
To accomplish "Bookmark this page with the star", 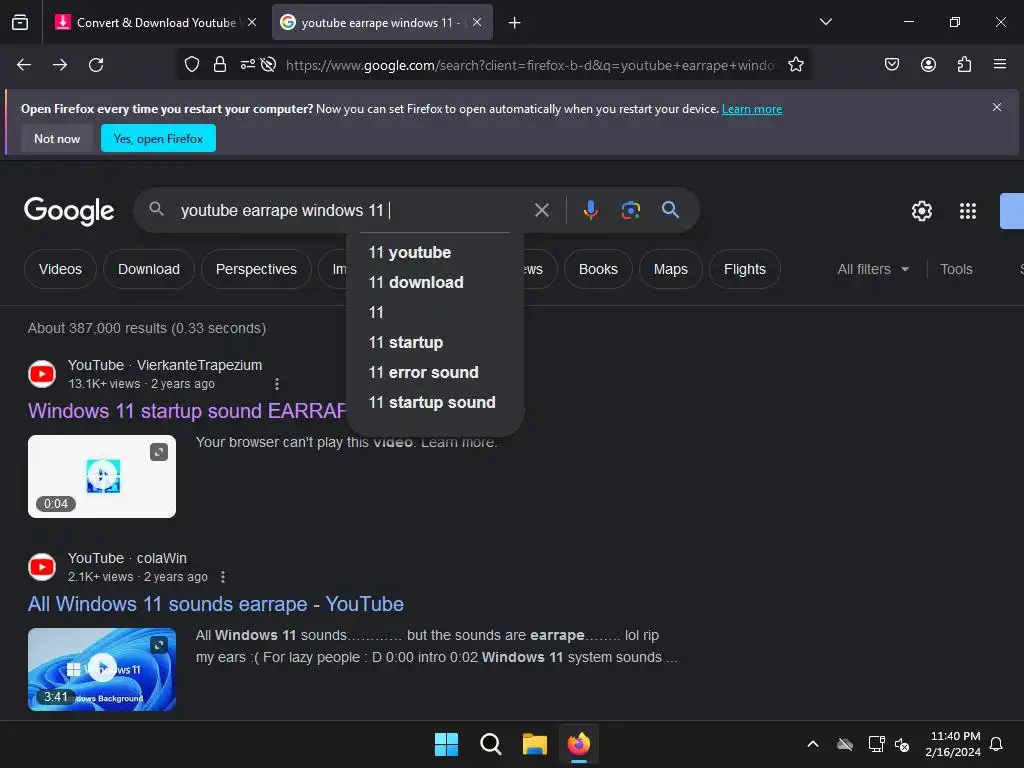I will (795, 65).
